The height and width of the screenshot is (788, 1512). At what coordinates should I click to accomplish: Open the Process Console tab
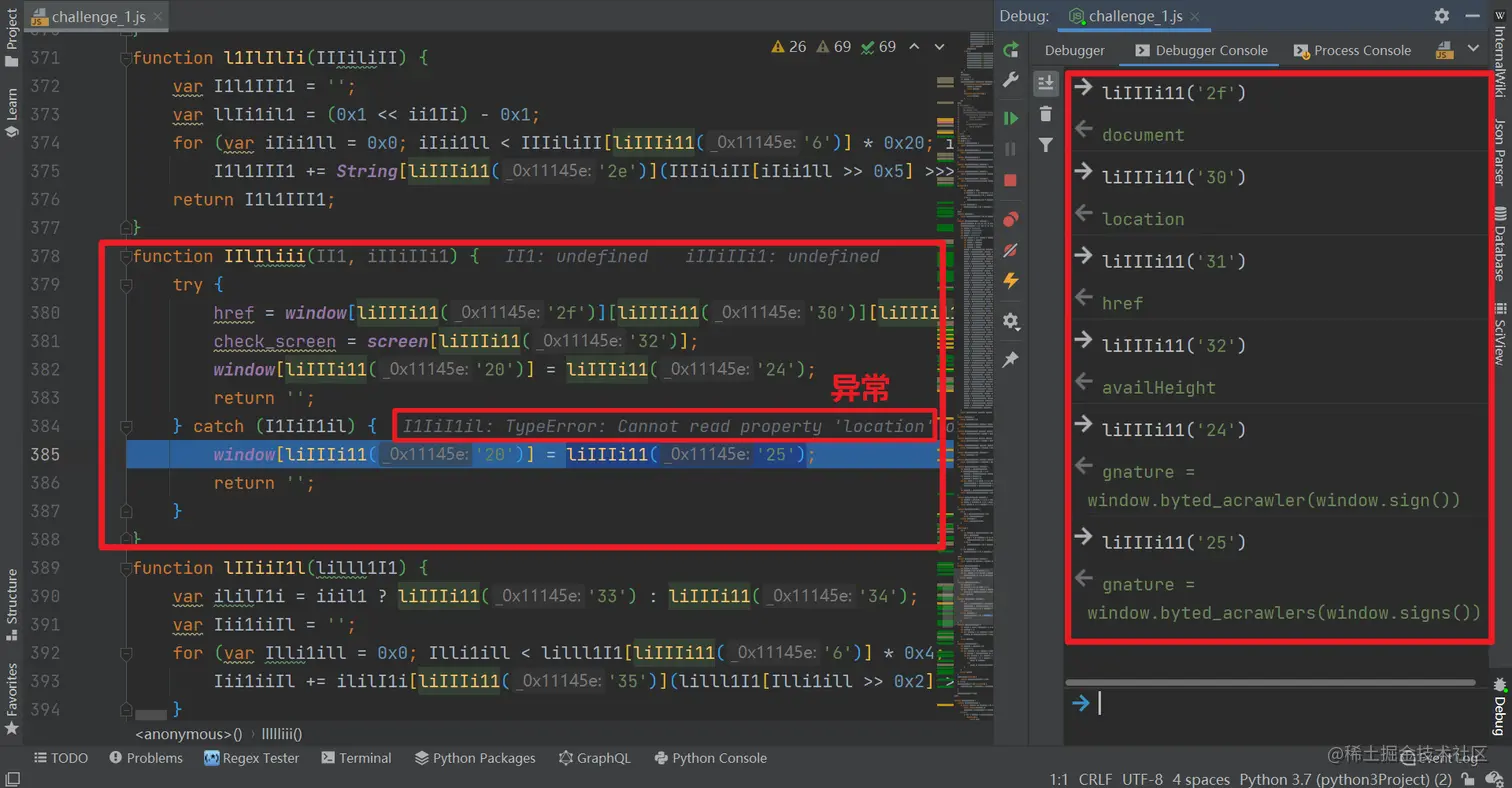pyautogui.click(x=1352, y=50)
